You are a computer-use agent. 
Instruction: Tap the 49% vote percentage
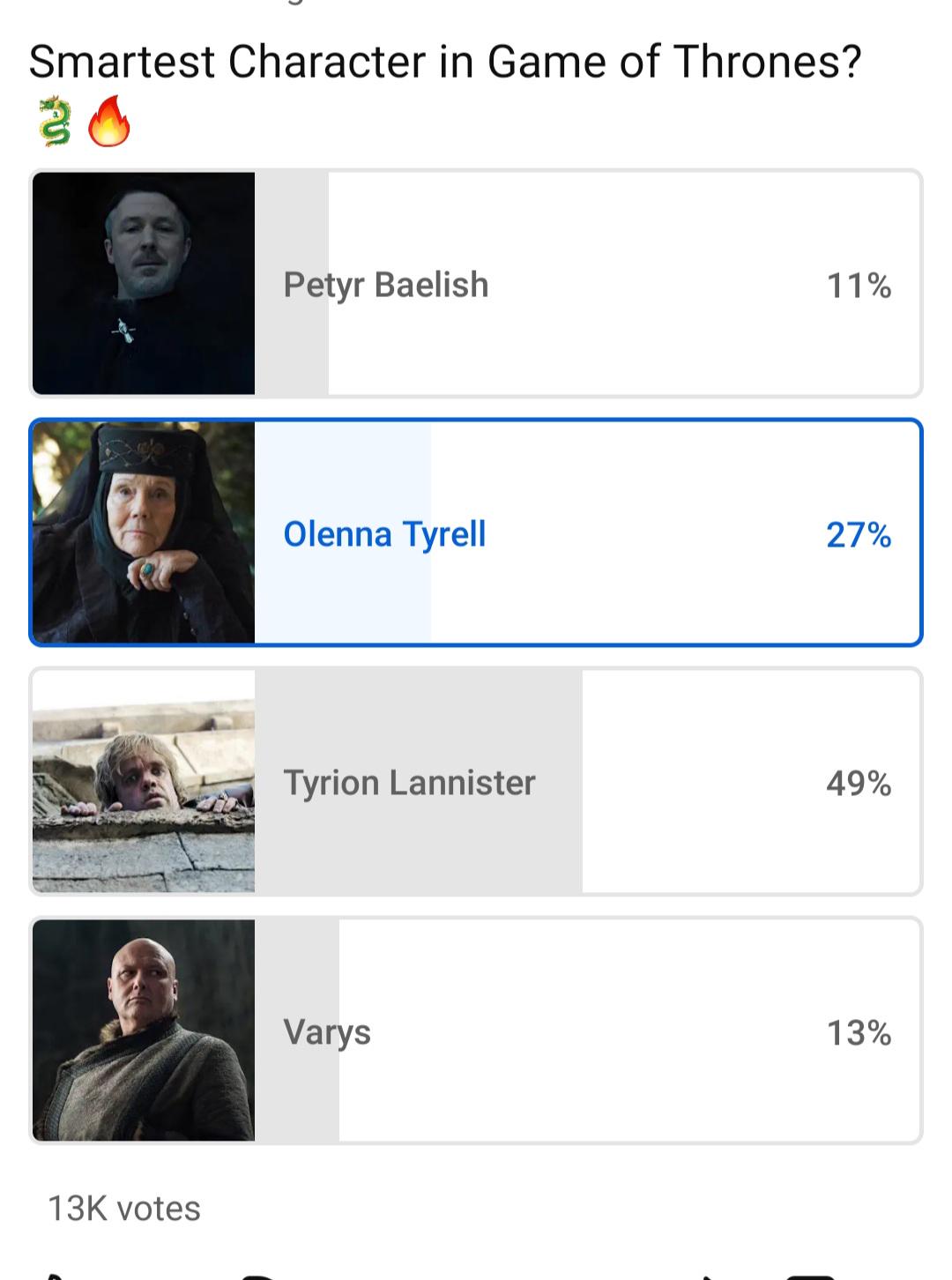point(859,784)
